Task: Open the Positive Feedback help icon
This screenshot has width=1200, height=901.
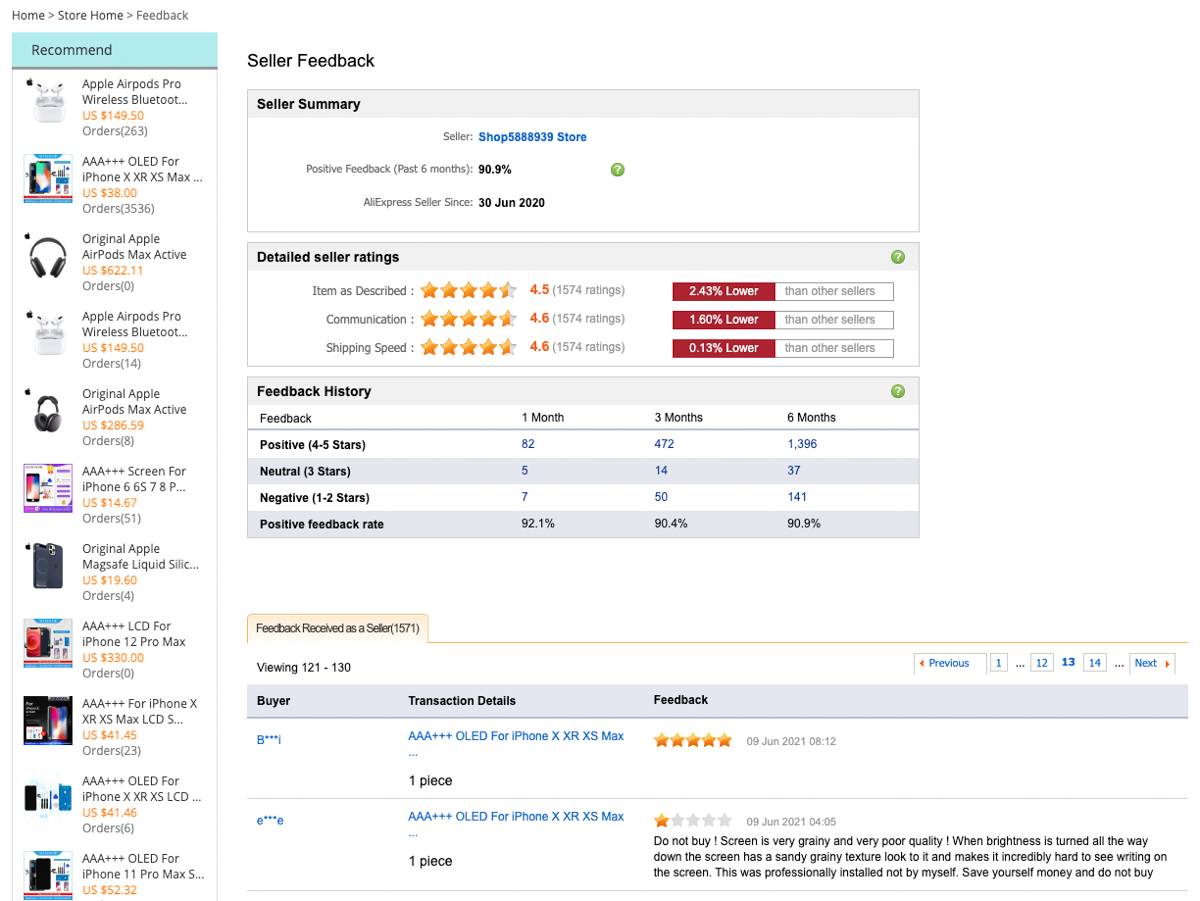Action: (x=617, y=169)
